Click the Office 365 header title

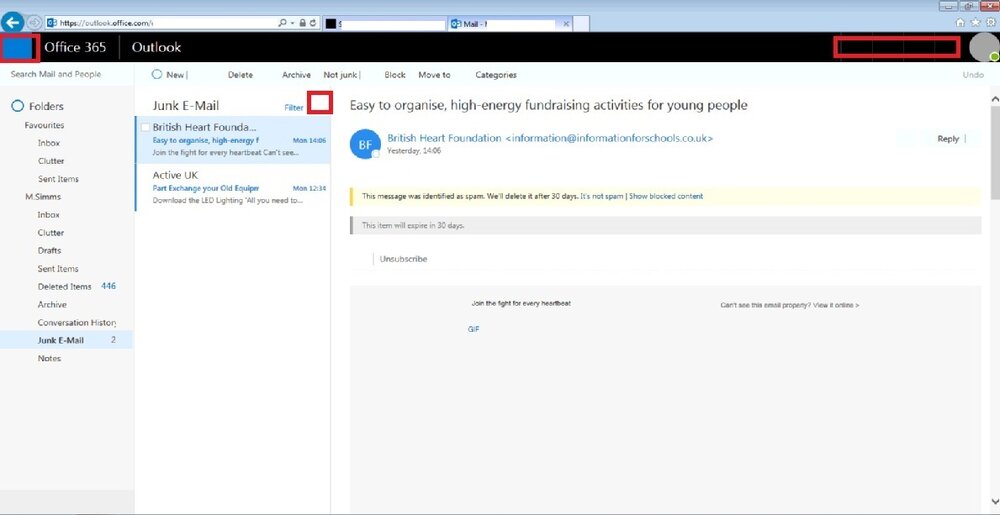(x=75, y=47)
